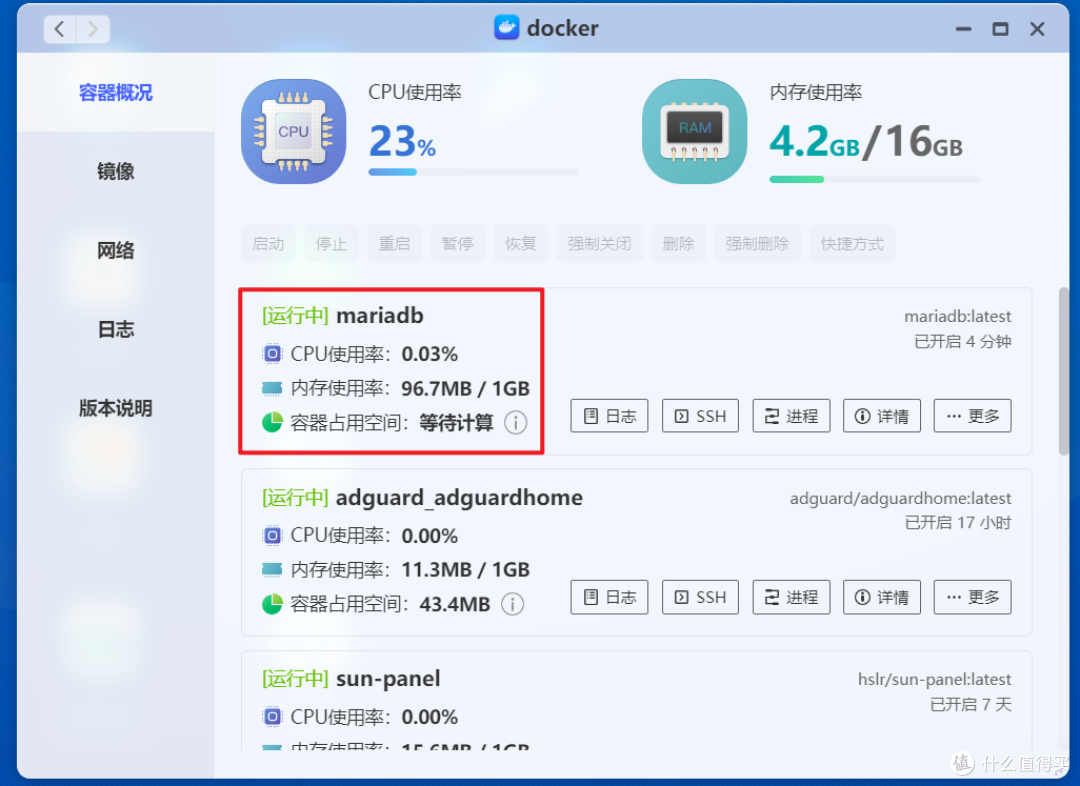The width and height of the screenshot is (1080, 786).
Task: Go to the 网络 sidebar tab
Action: pos(116,250)
